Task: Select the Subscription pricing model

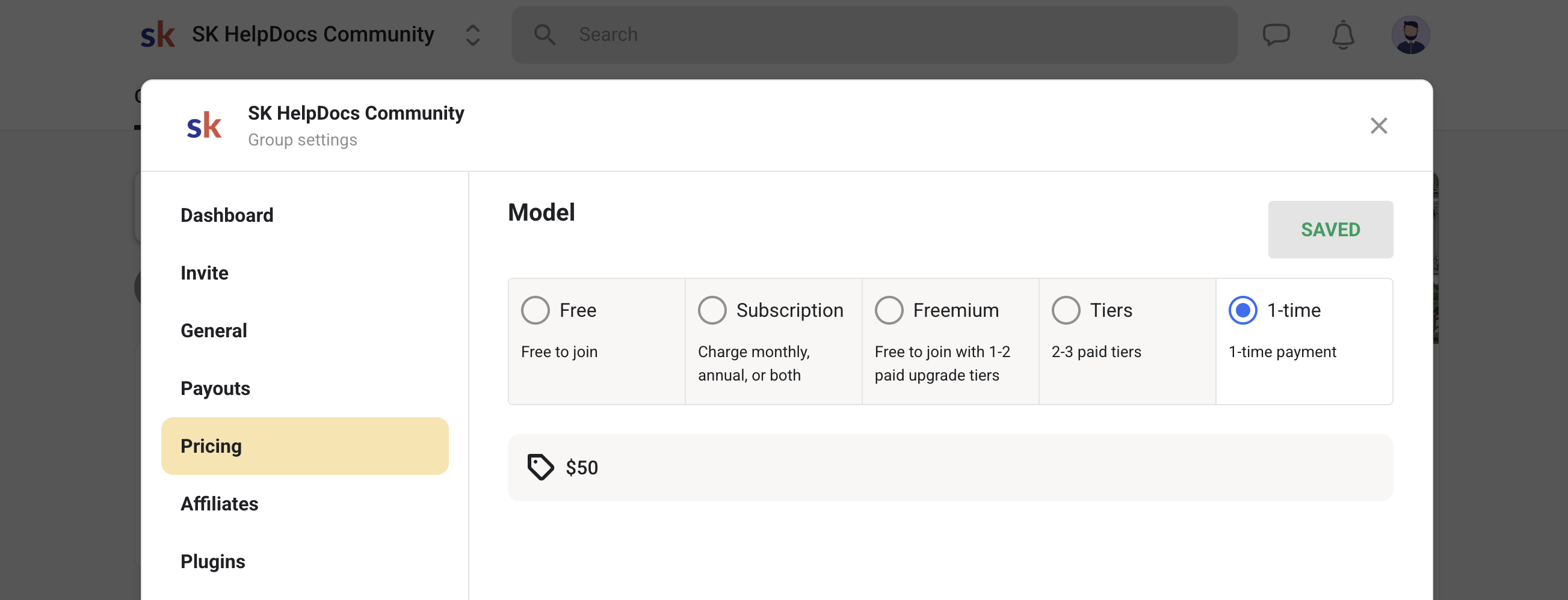Action: [x=712, y=310]
